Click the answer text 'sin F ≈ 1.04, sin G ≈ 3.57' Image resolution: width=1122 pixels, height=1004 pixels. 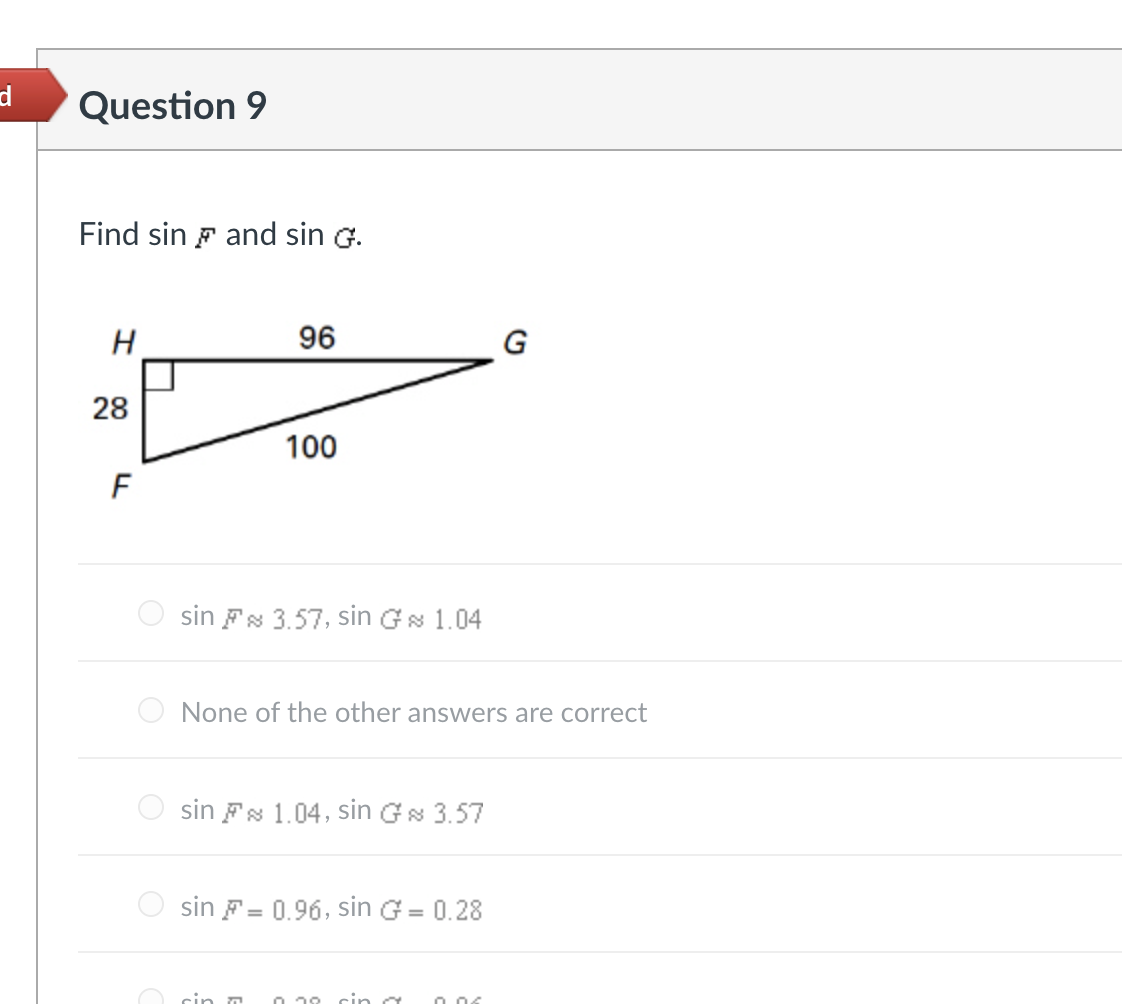pos(331,811)
